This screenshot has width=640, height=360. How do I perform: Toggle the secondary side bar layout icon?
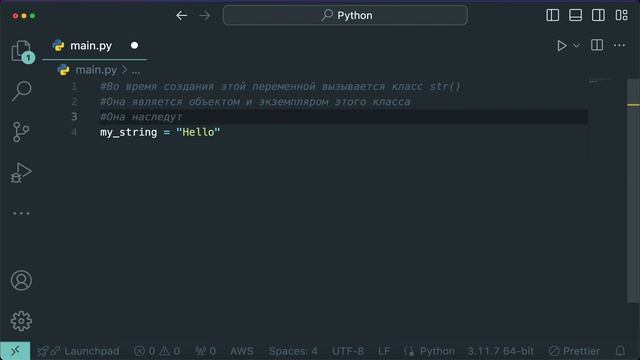[x=598, y=16]
